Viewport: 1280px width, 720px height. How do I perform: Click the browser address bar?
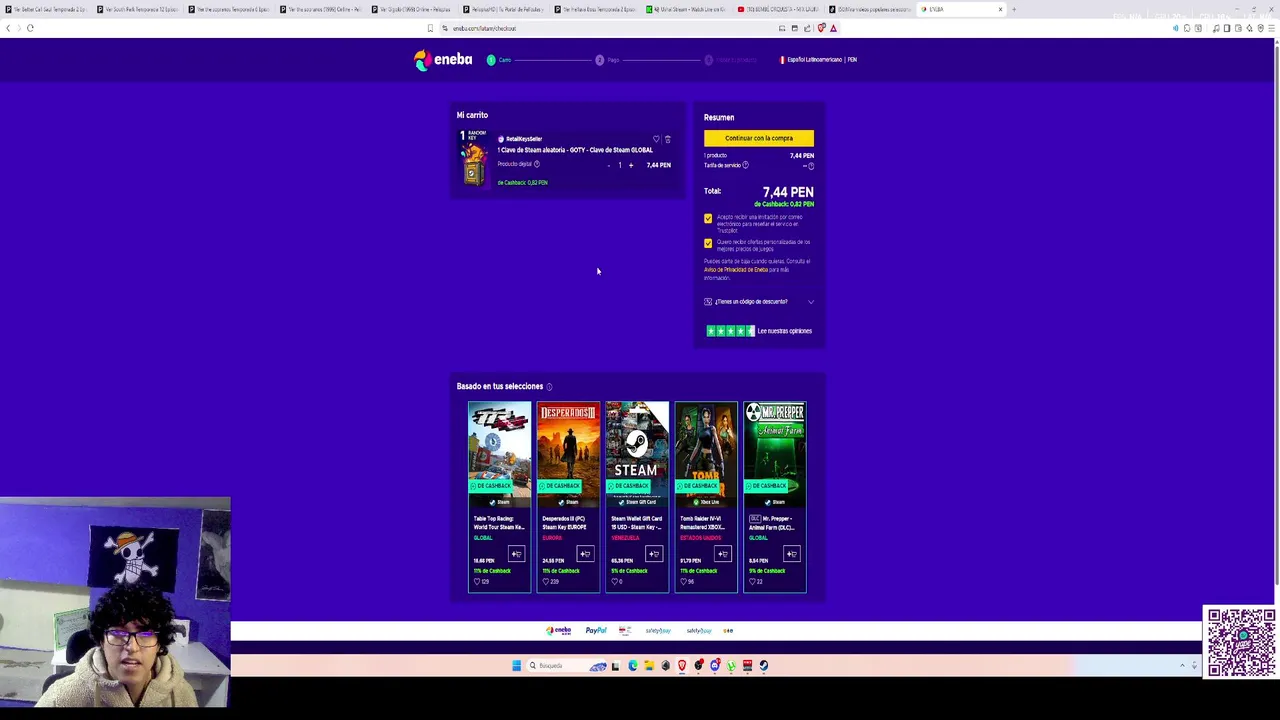610,28
